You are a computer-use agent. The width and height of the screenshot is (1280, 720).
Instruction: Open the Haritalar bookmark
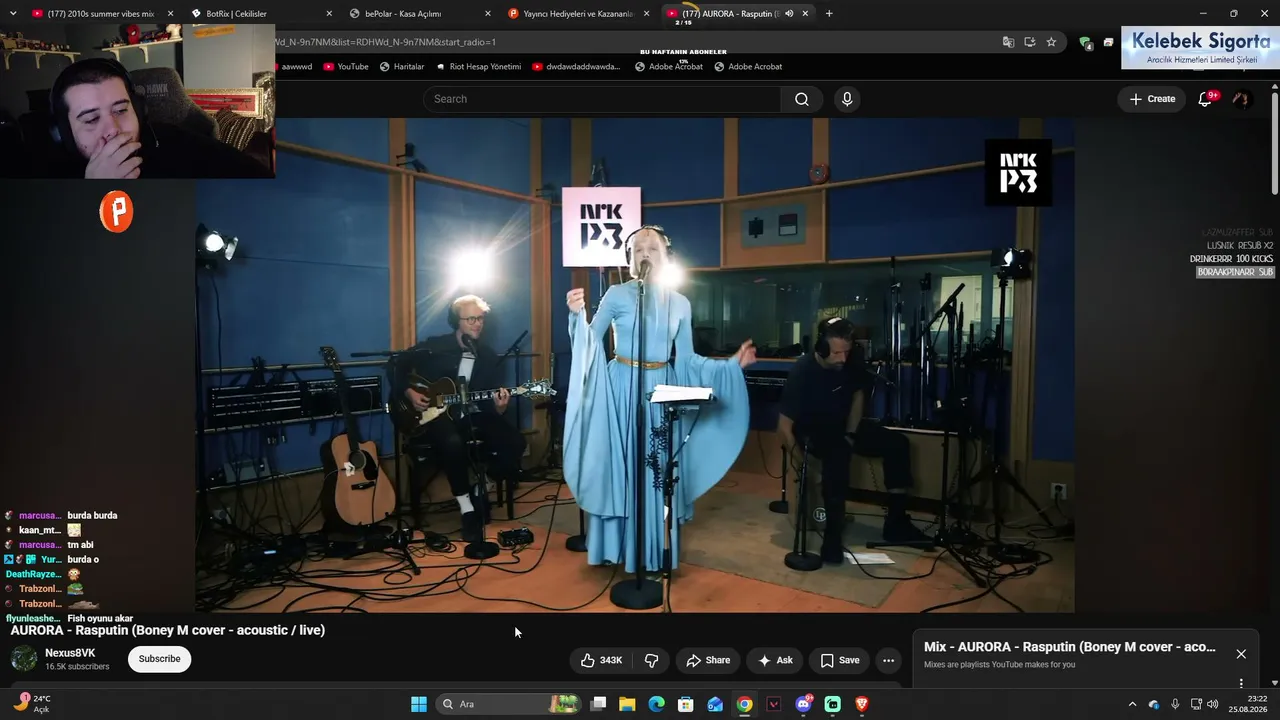(402, 67)
